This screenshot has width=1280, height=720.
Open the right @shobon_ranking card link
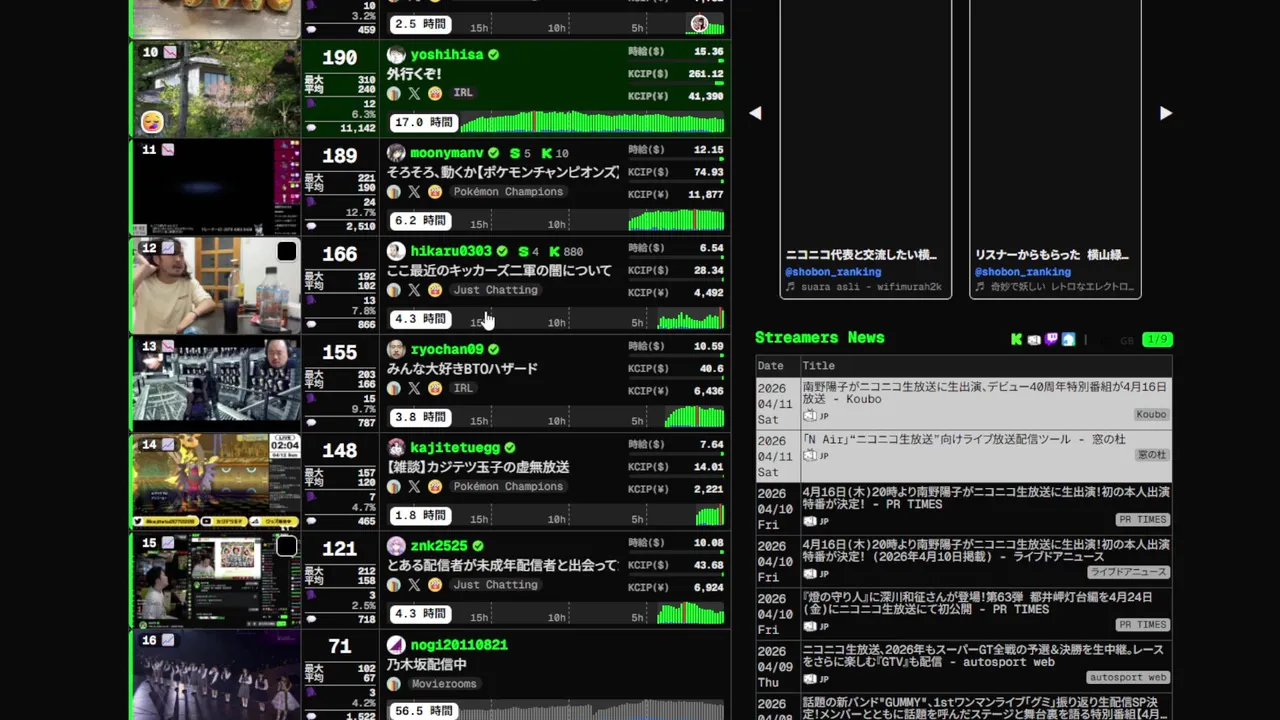click(x=1023, y=272)
